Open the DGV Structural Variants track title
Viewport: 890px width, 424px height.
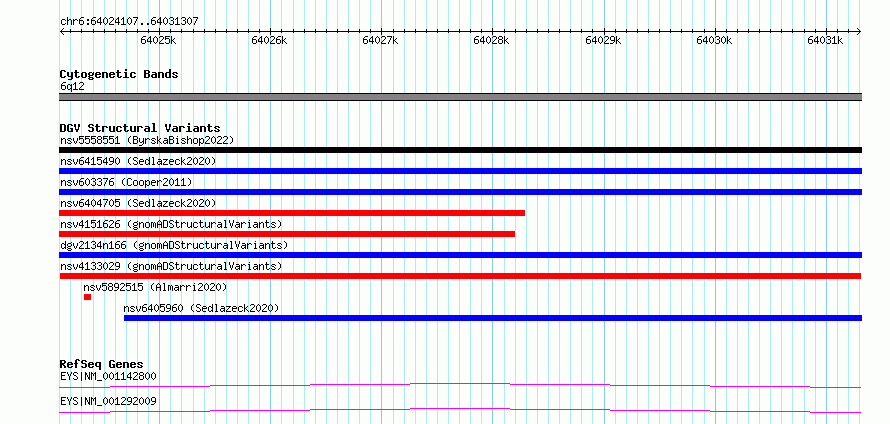click(140, 128)
